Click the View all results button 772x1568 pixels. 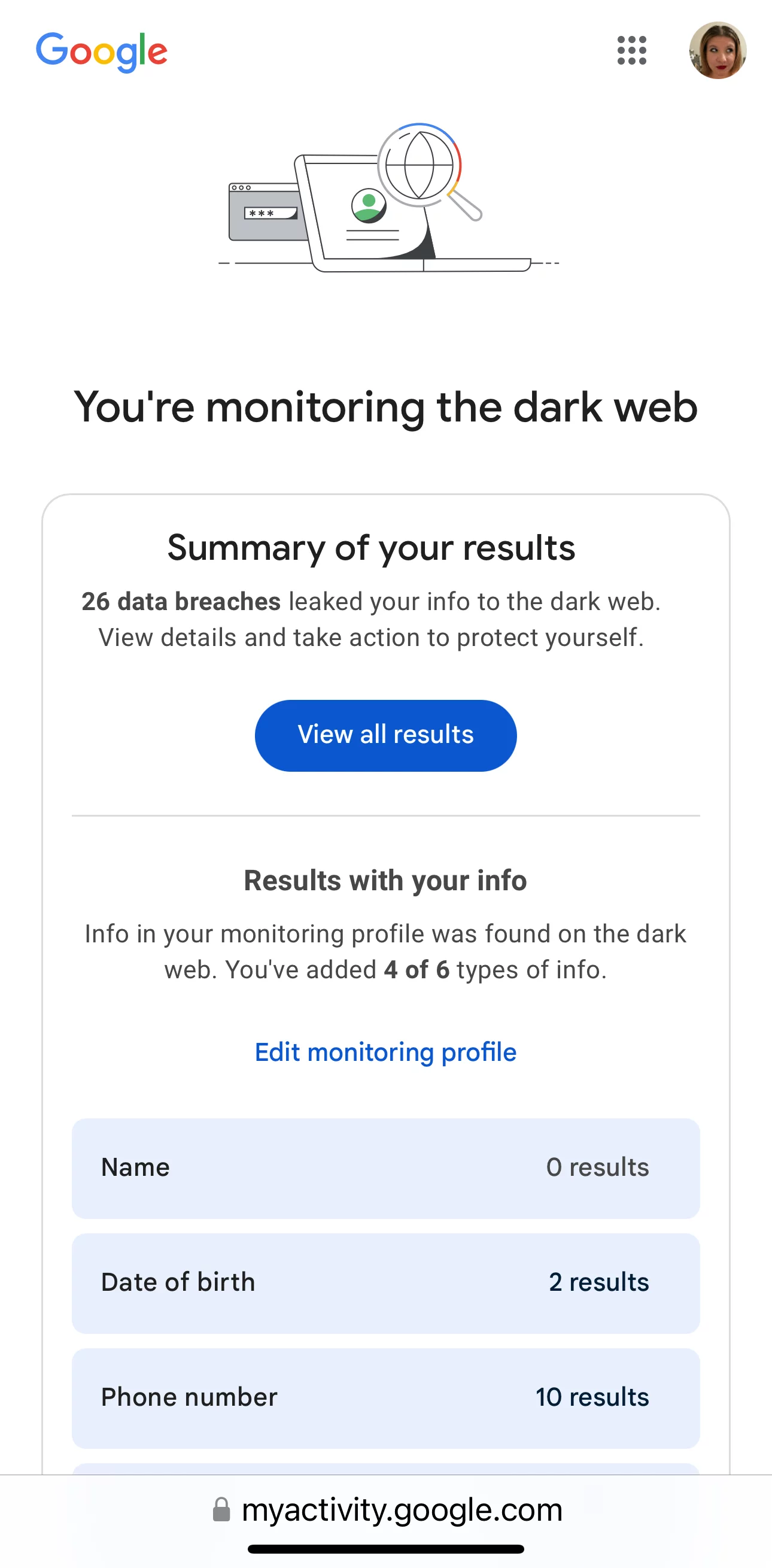click(x=385, y=735)
